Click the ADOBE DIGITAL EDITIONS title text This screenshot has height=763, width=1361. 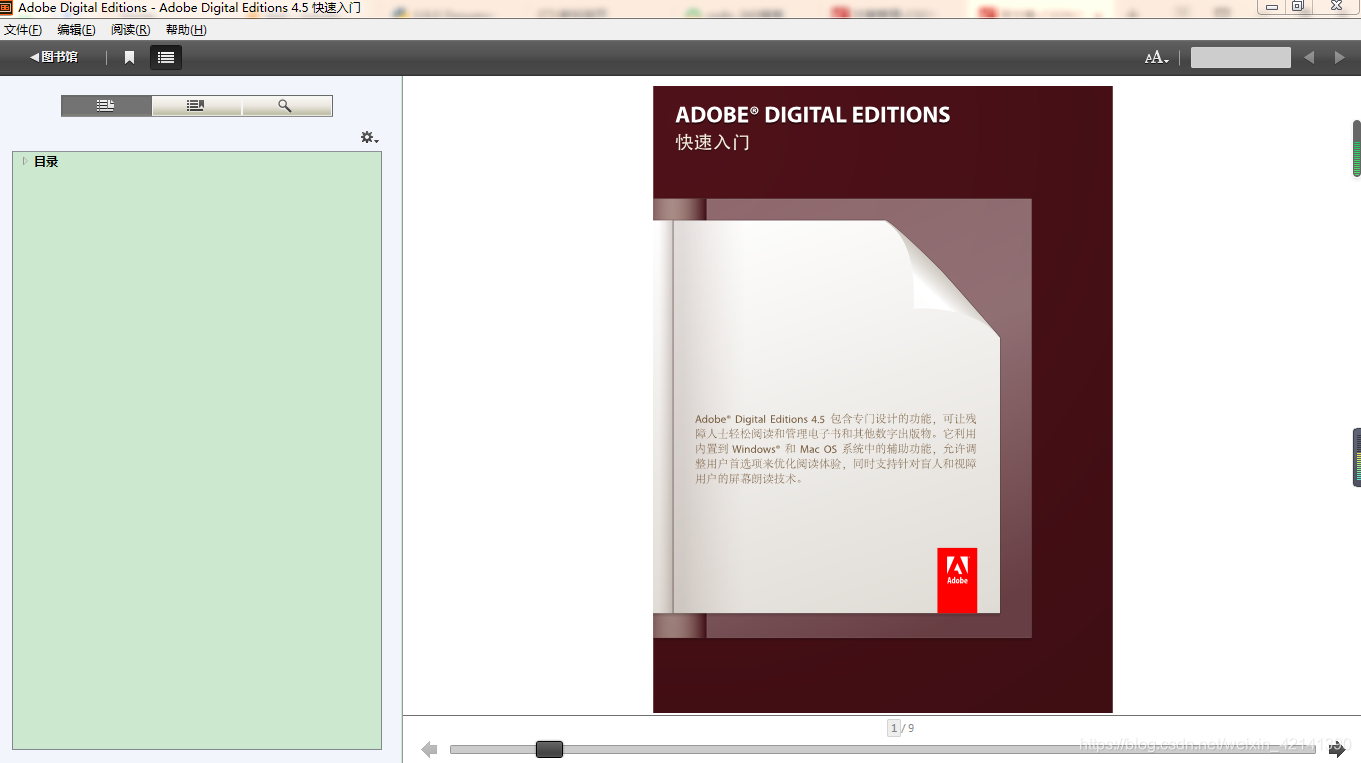(x=813, y=114)
